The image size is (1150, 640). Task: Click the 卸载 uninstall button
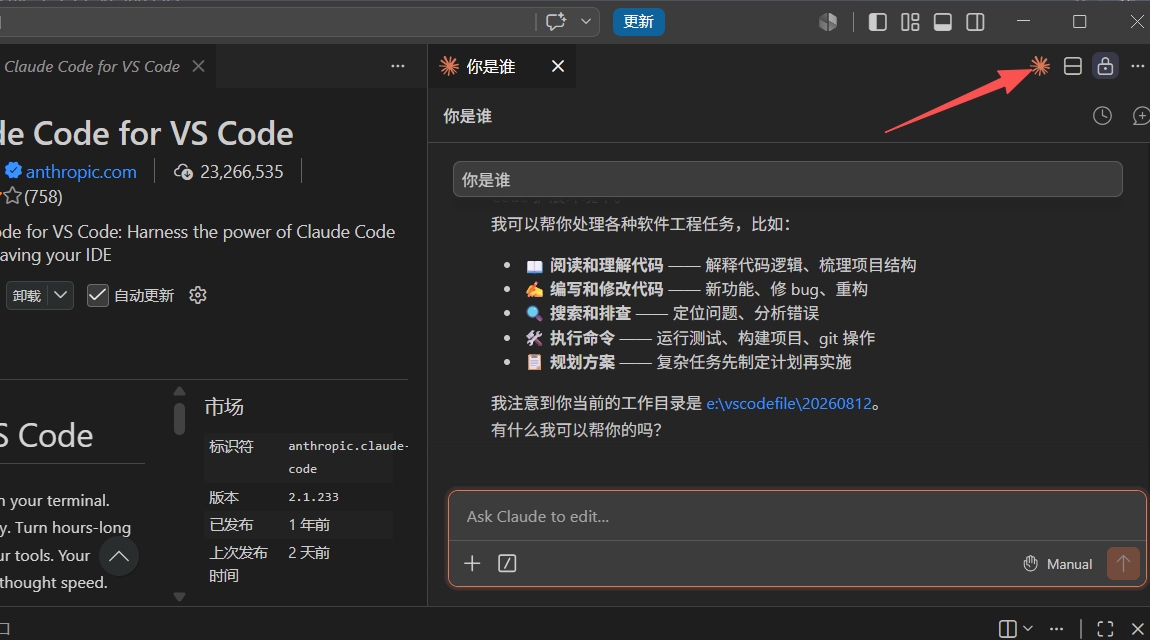[26, 295]
